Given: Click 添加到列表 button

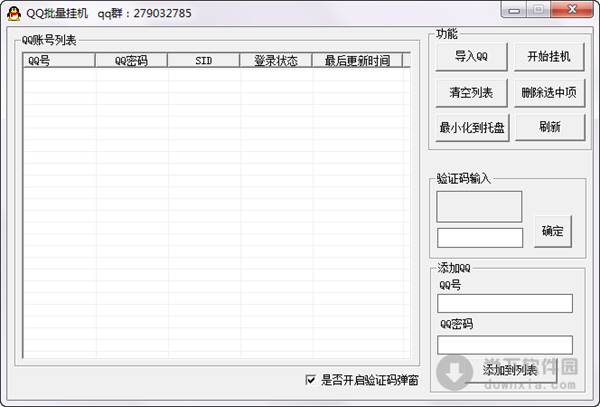Looking at the screenshot, I should coord(510,370).
